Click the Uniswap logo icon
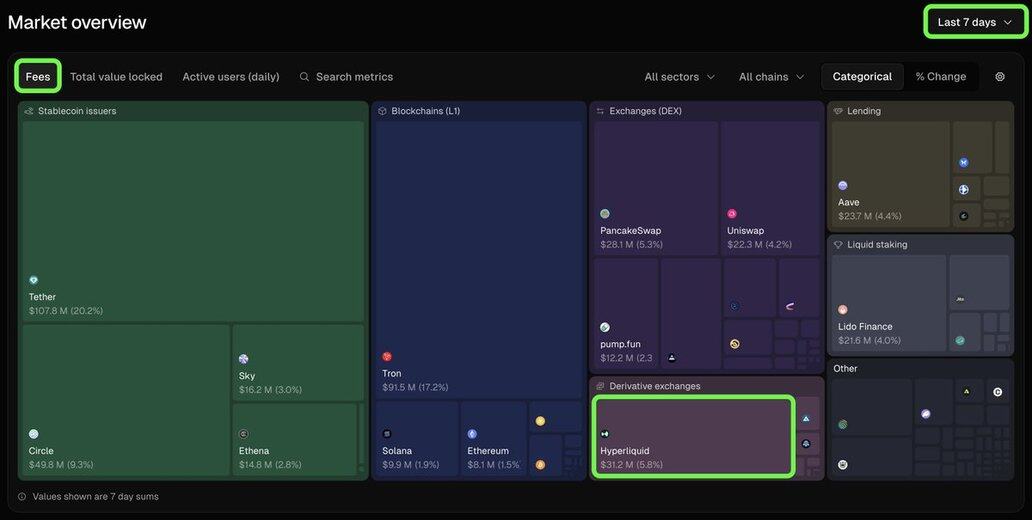The width and height of the screenshot is (1032, 520). coord(732,213)
